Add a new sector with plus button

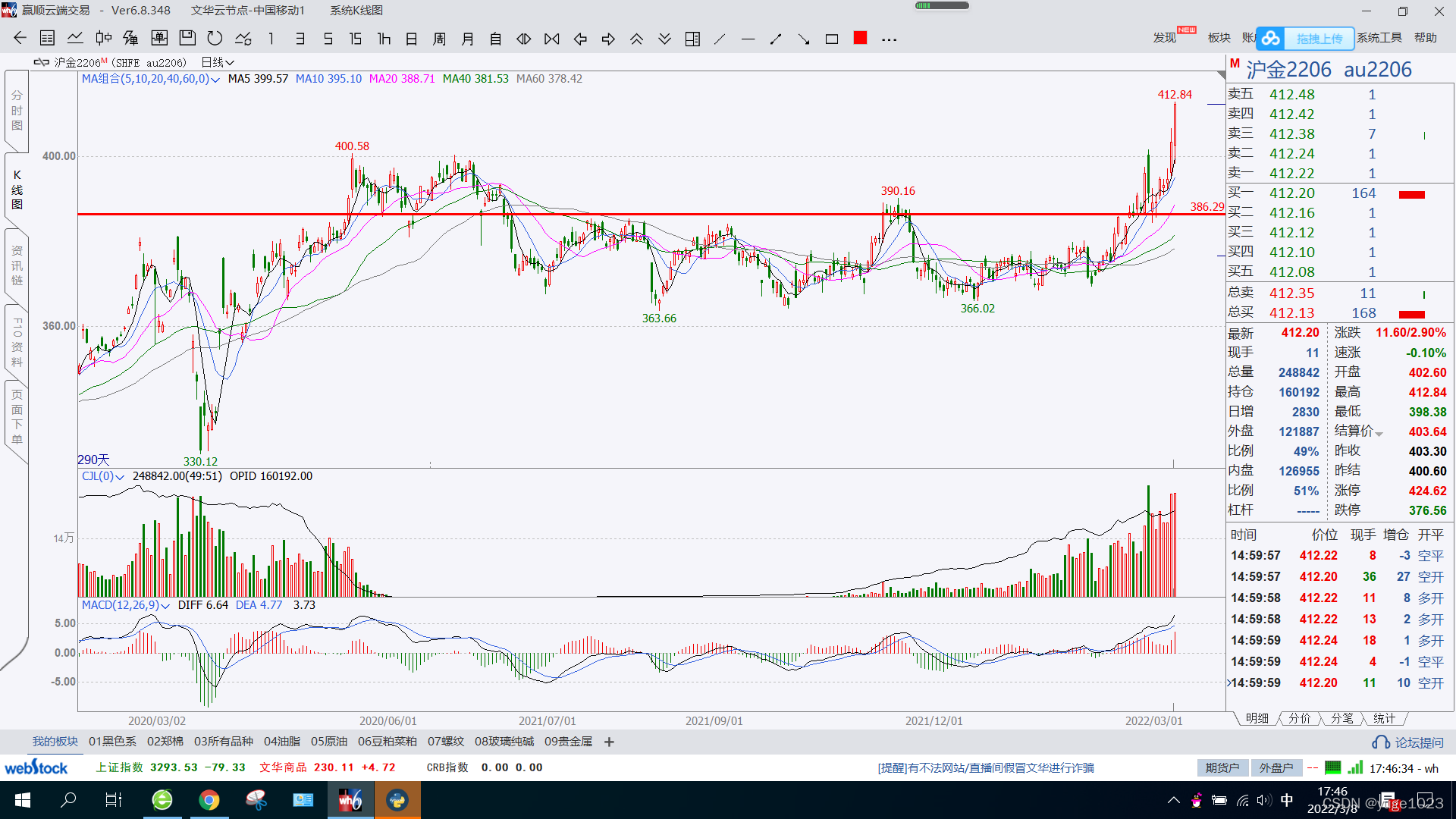click(609, 742)
